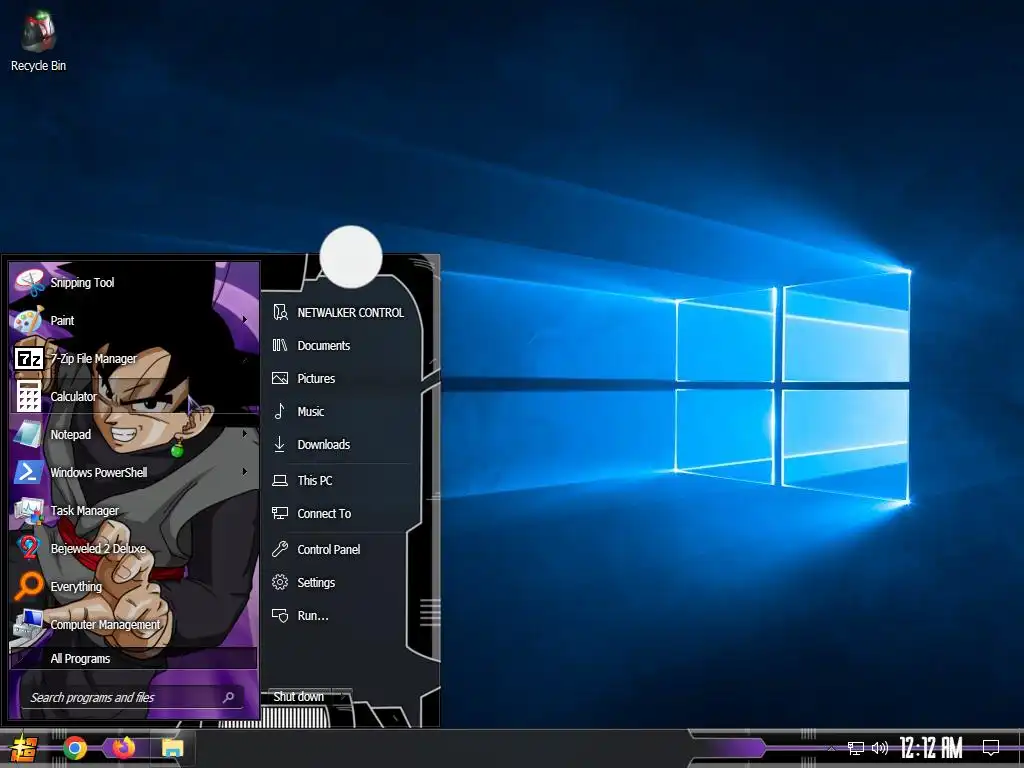
Task: Click the Notepad icon
Action: click(29, 434)
